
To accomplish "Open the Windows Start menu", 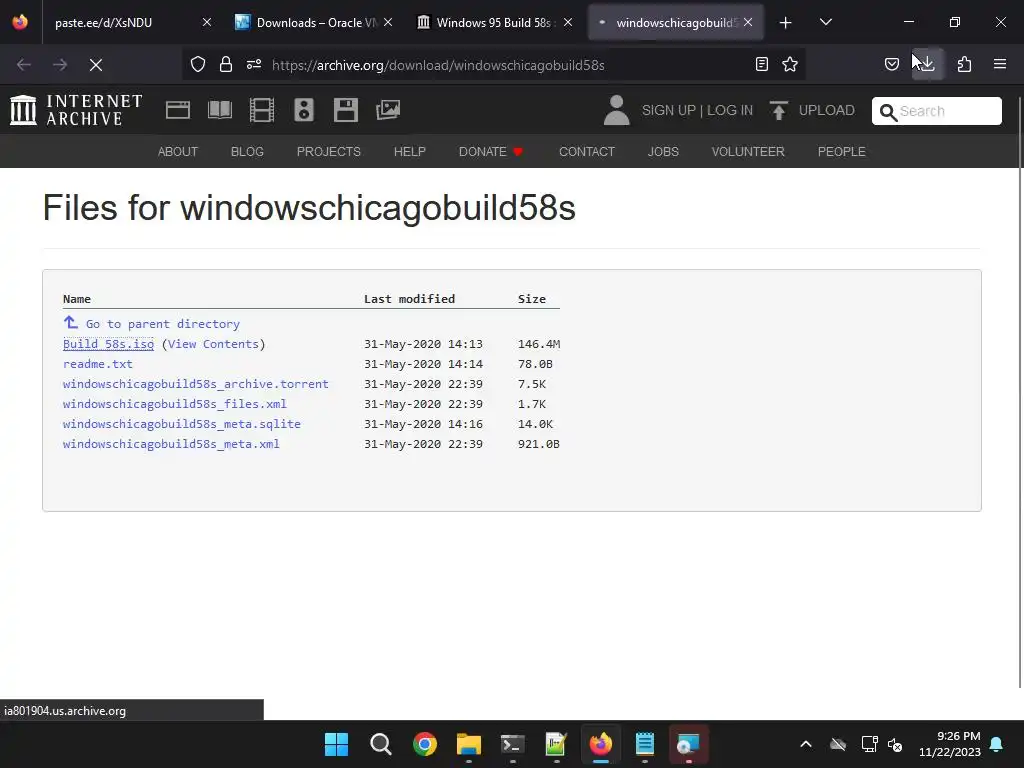I will coord(336,744).
